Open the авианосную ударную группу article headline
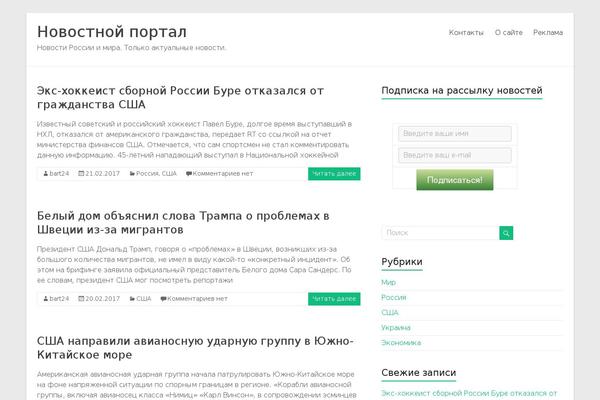The height and width of the screenshot is (400, 600). (195, 348)
